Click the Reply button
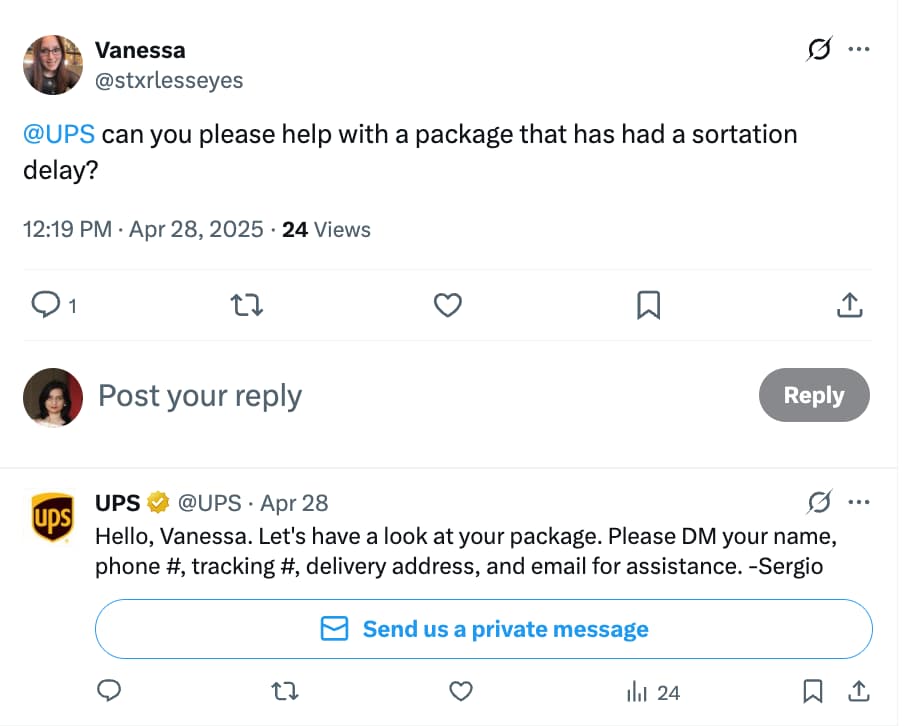Viewport: 906px width, 726px height. coord(814,395)
